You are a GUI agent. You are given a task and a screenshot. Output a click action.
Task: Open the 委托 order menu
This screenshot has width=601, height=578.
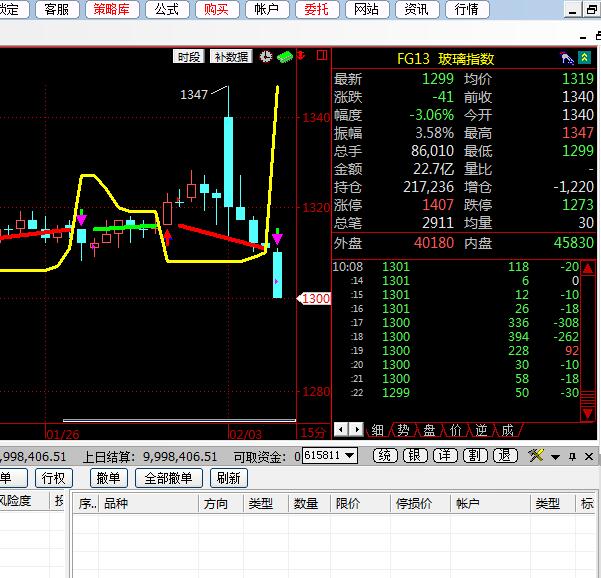pyautogui.click(x=317, y=9)
